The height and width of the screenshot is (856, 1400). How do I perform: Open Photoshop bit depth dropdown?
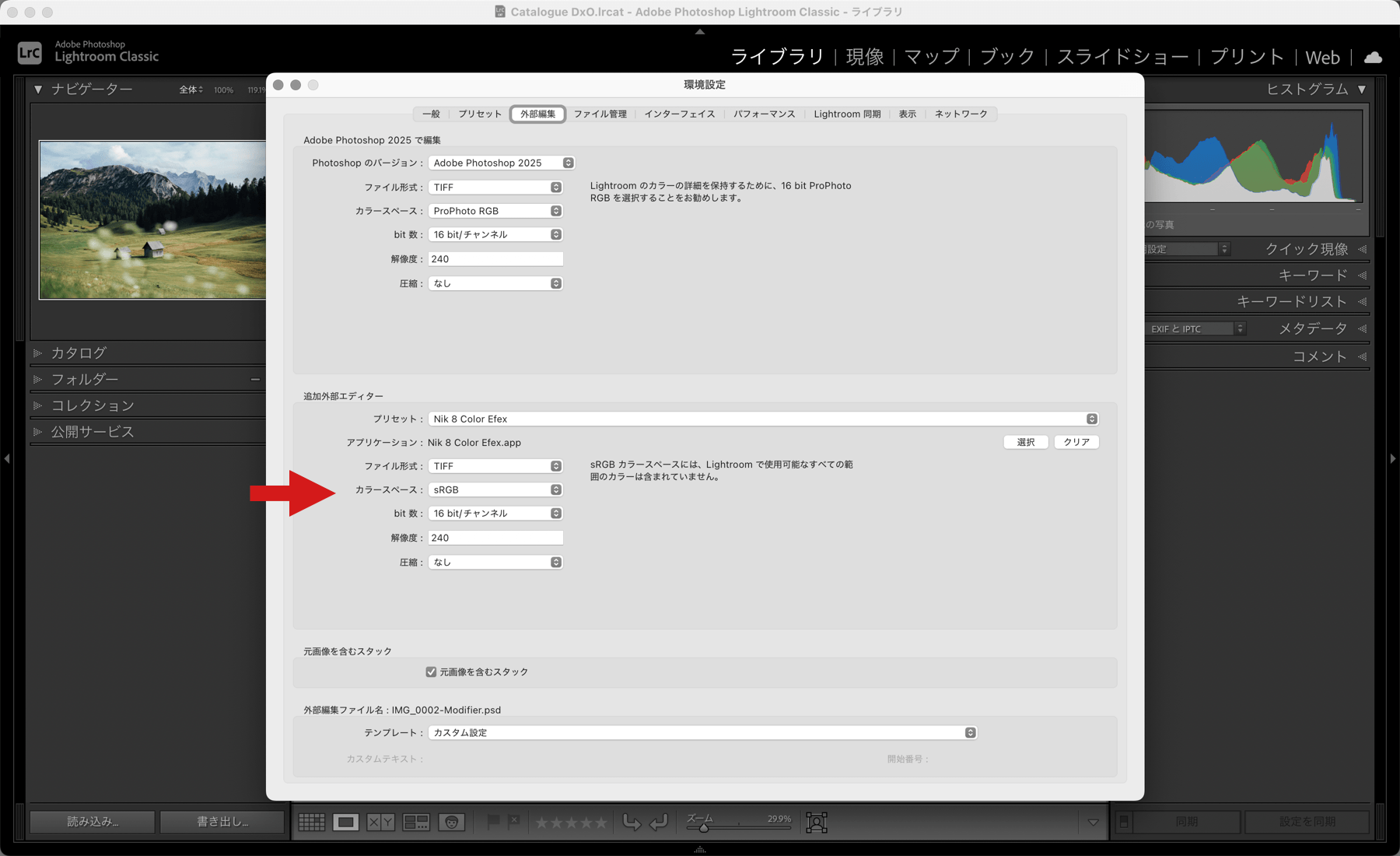(x=495, y=234)
